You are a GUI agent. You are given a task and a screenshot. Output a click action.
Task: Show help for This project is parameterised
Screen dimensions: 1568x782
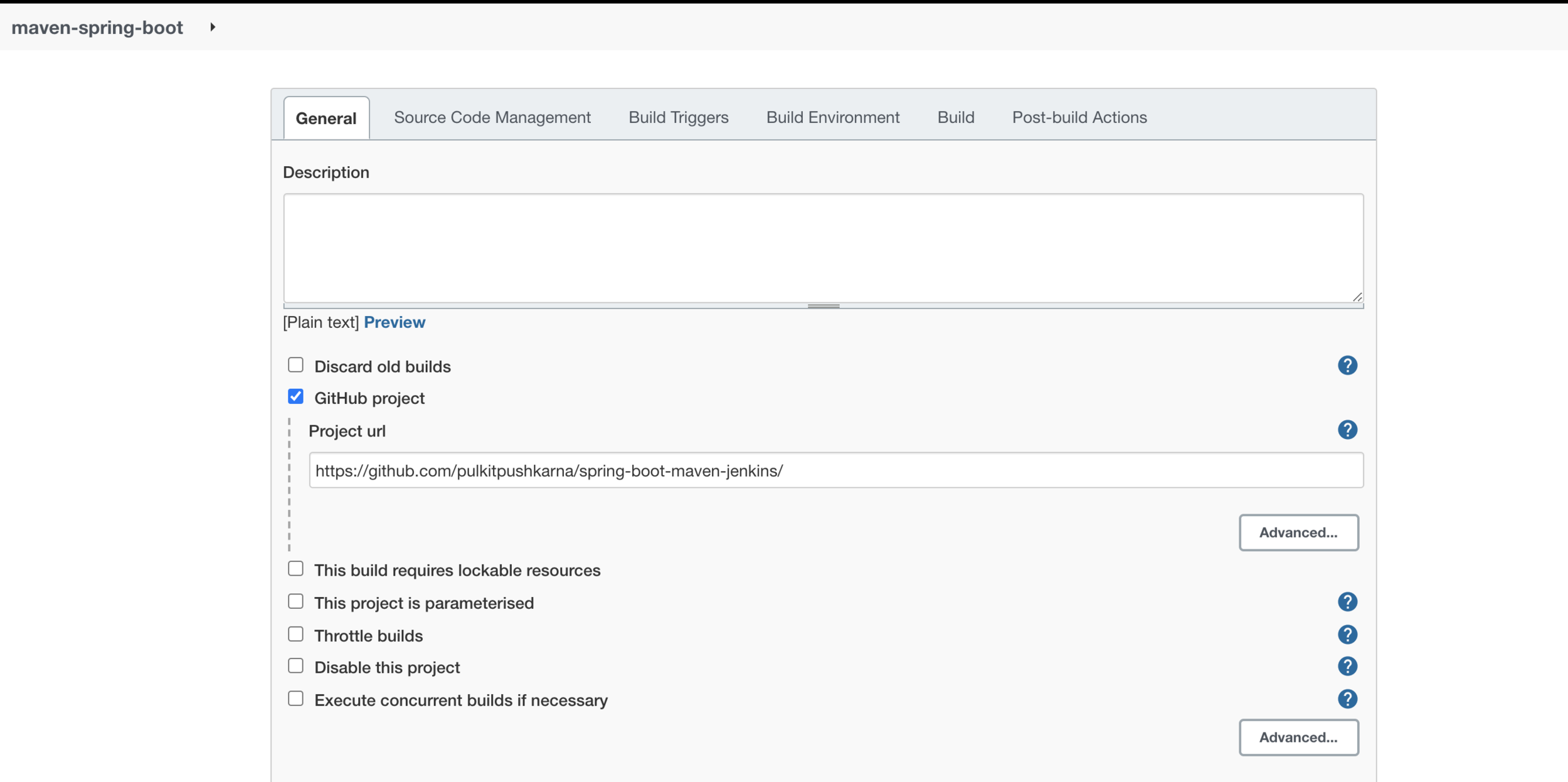point(1347,602)
